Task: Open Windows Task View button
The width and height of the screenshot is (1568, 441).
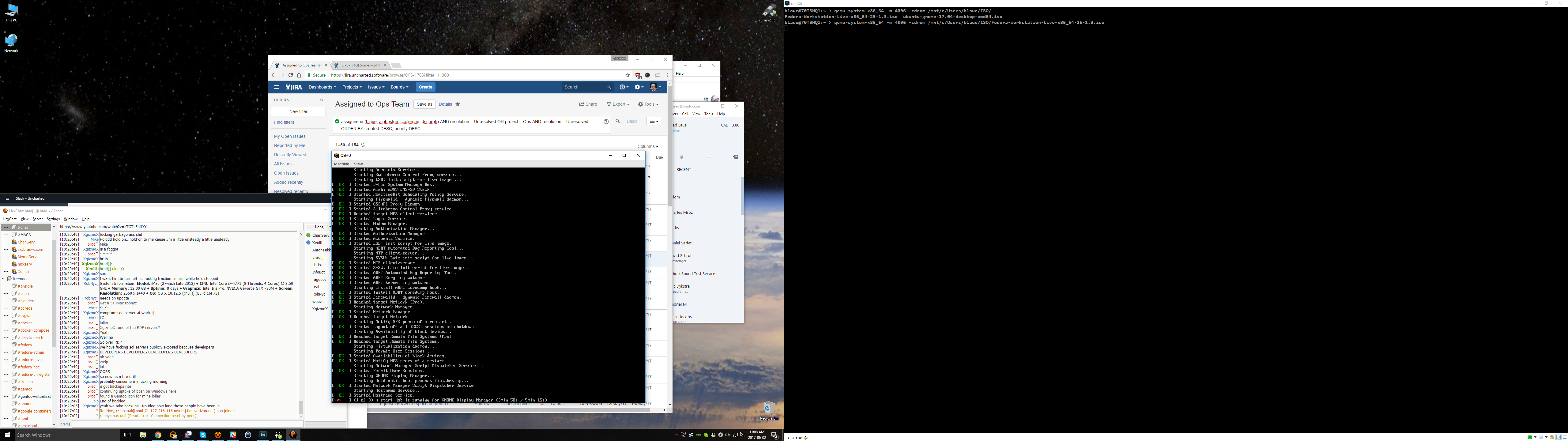Action: click(x=127, y=435)
